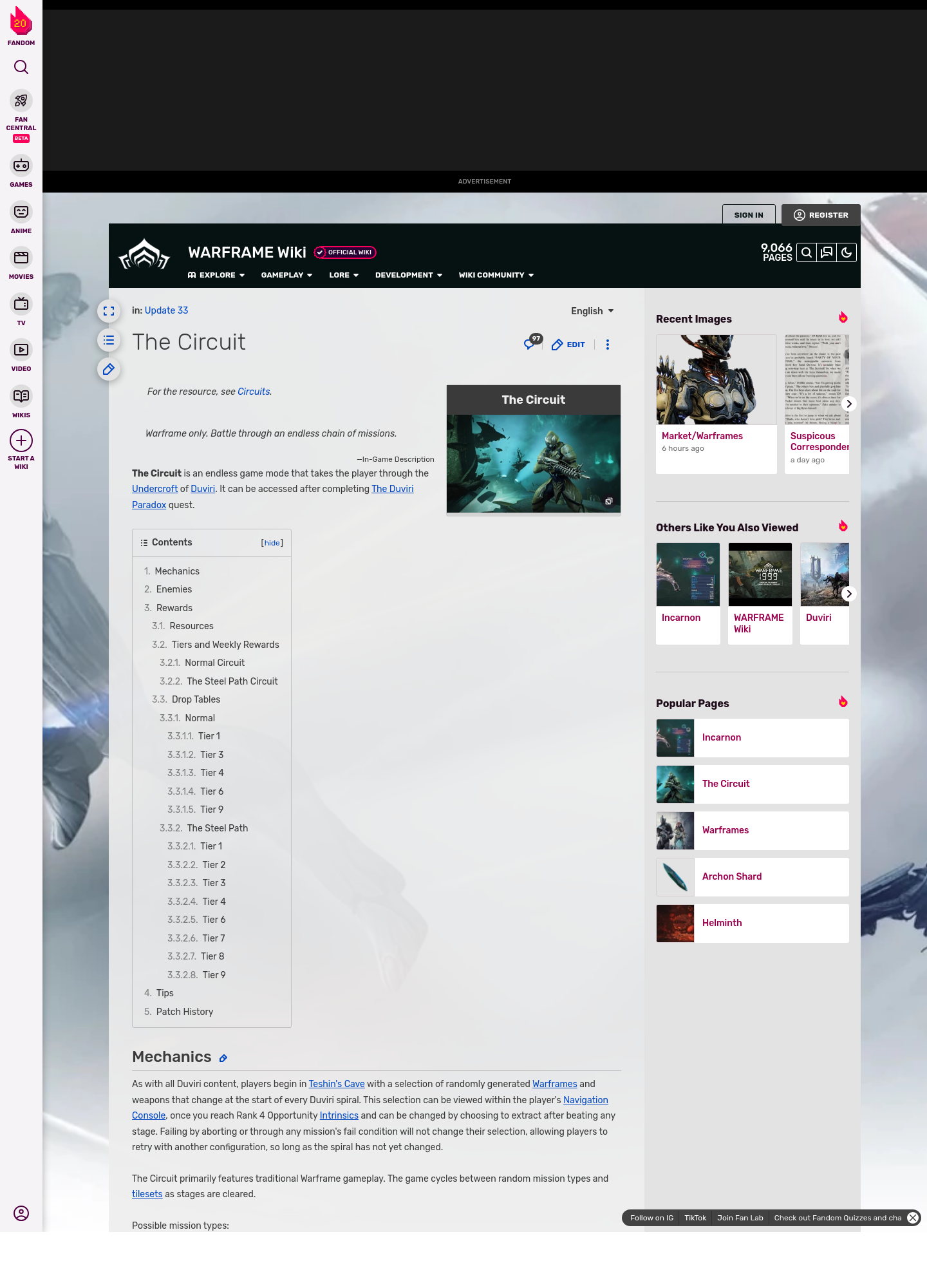Edit the Mechanics section via the pencil icon
The width and height of the screenshot is (927, 1288).
(x=223, y=1058)
